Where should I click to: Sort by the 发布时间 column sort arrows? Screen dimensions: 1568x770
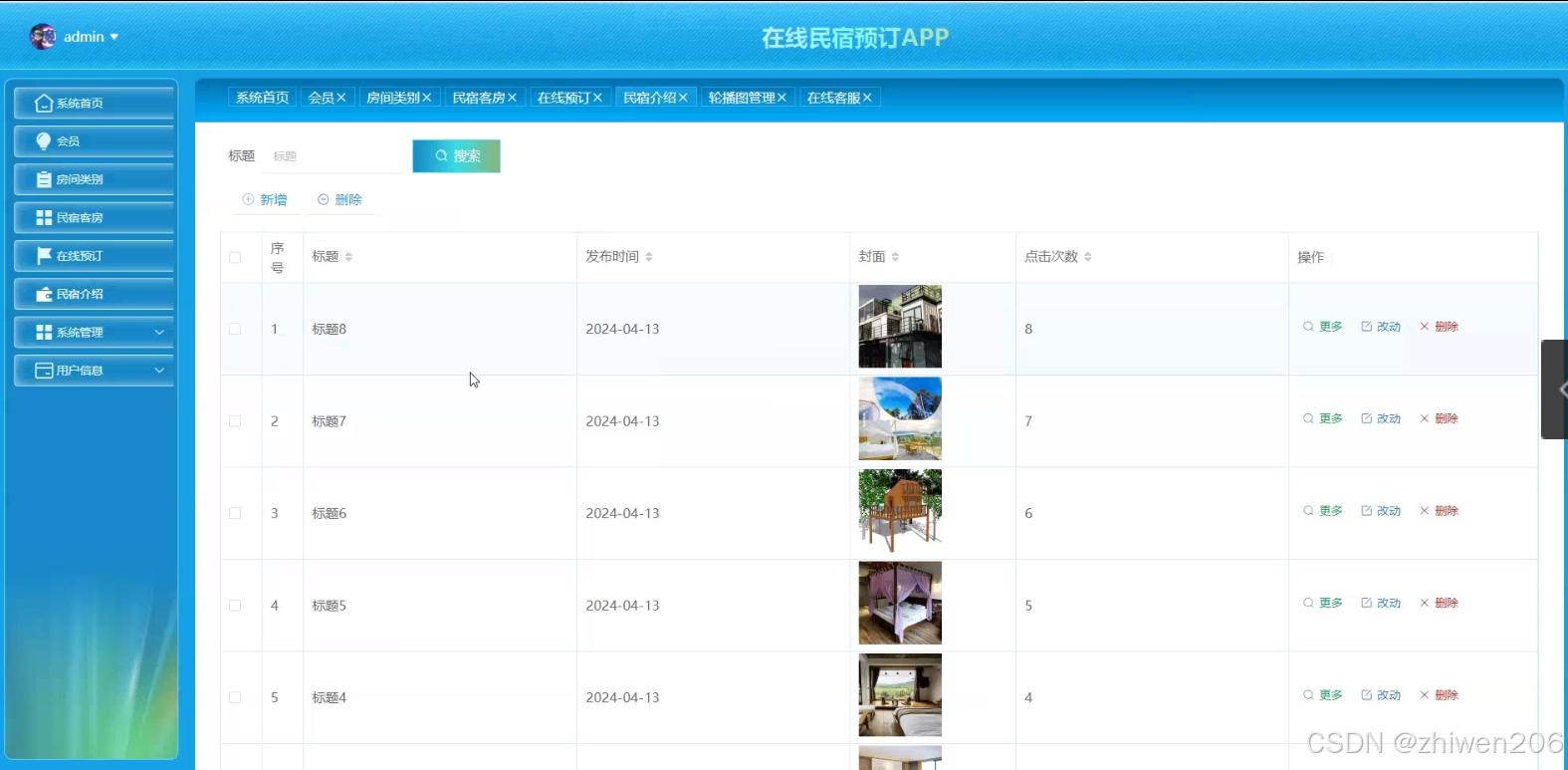(x=649, y=257)
